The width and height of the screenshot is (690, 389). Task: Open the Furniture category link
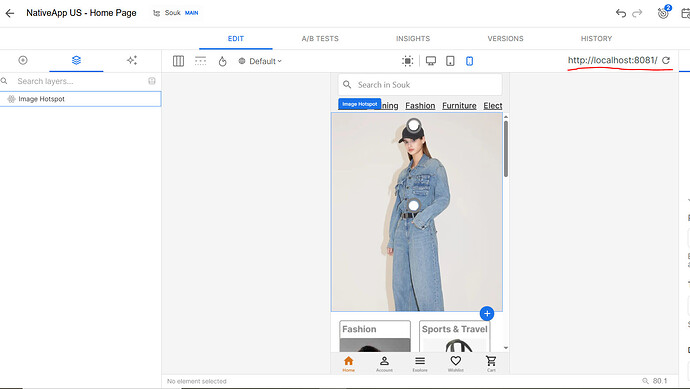[459, 106]
